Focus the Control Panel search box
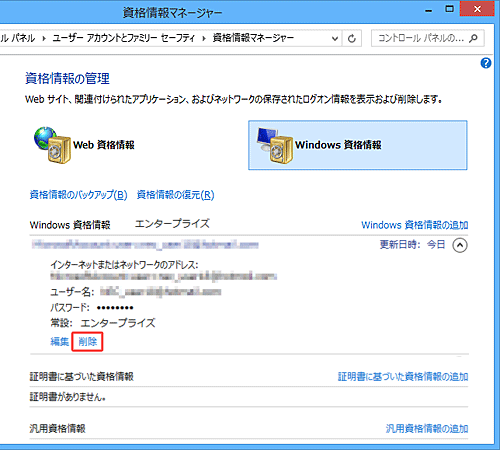This screenshot has height=450, width=500. coord(428,38)
